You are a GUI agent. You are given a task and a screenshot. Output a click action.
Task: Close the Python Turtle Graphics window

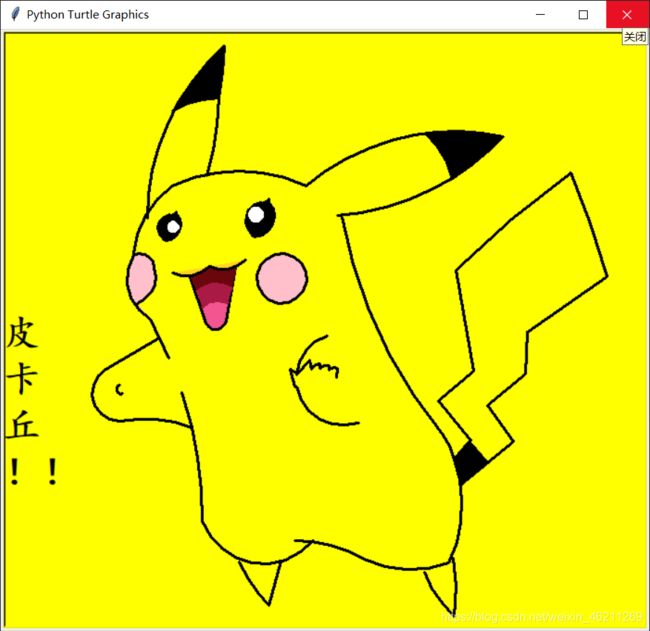627,15
